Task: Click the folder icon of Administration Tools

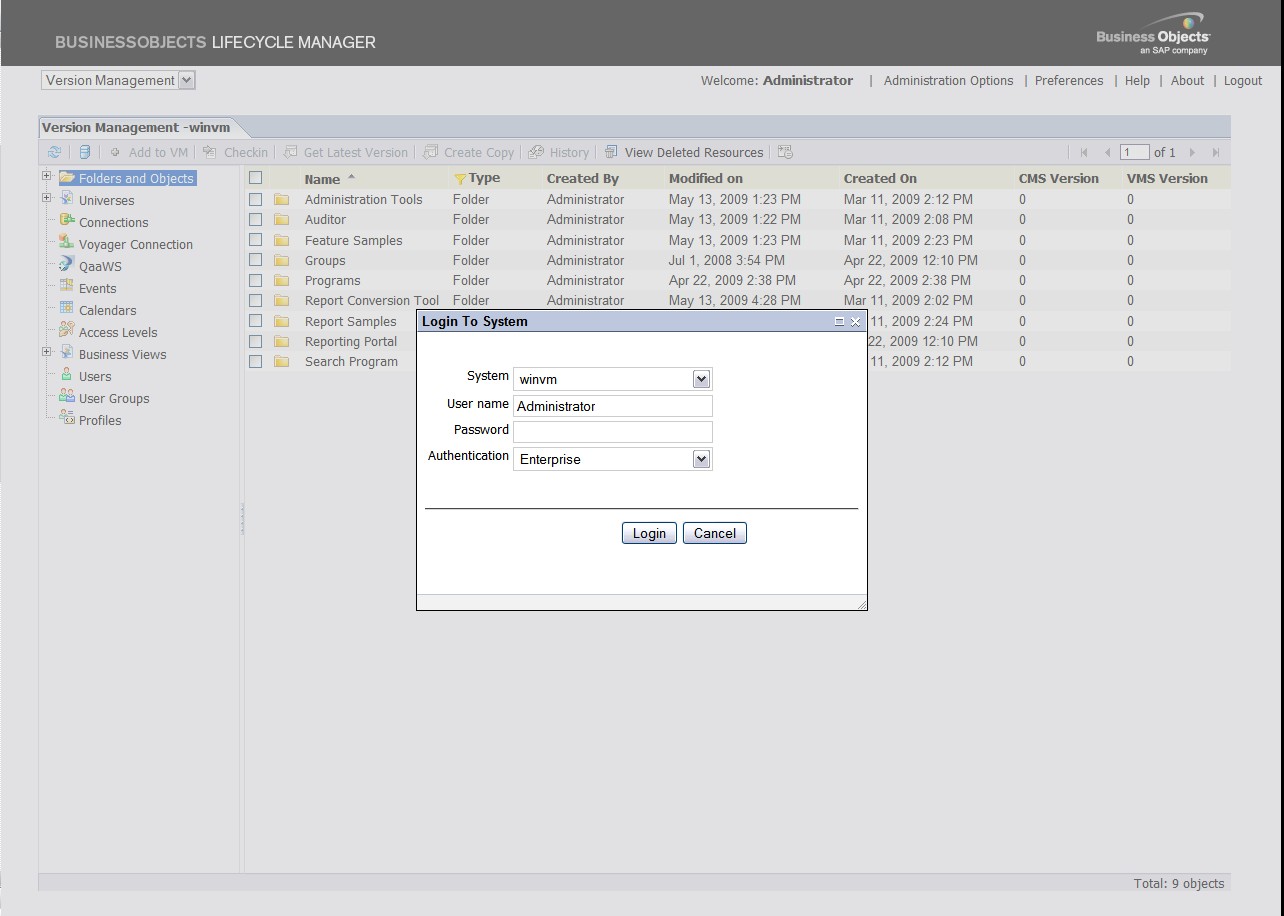Action: pos(282,200)
